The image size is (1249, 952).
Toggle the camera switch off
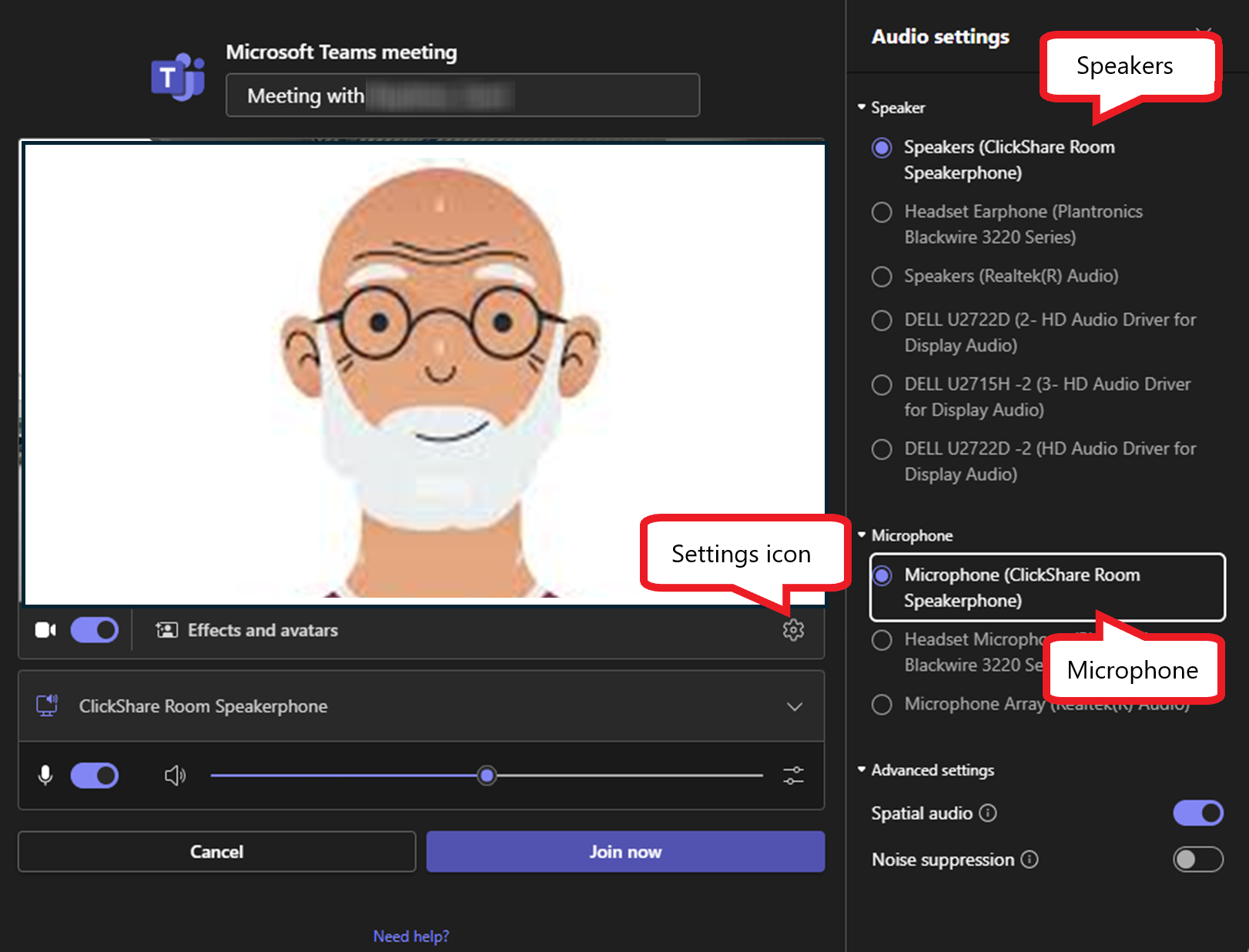pyautogui.click(x=95, y=630)
